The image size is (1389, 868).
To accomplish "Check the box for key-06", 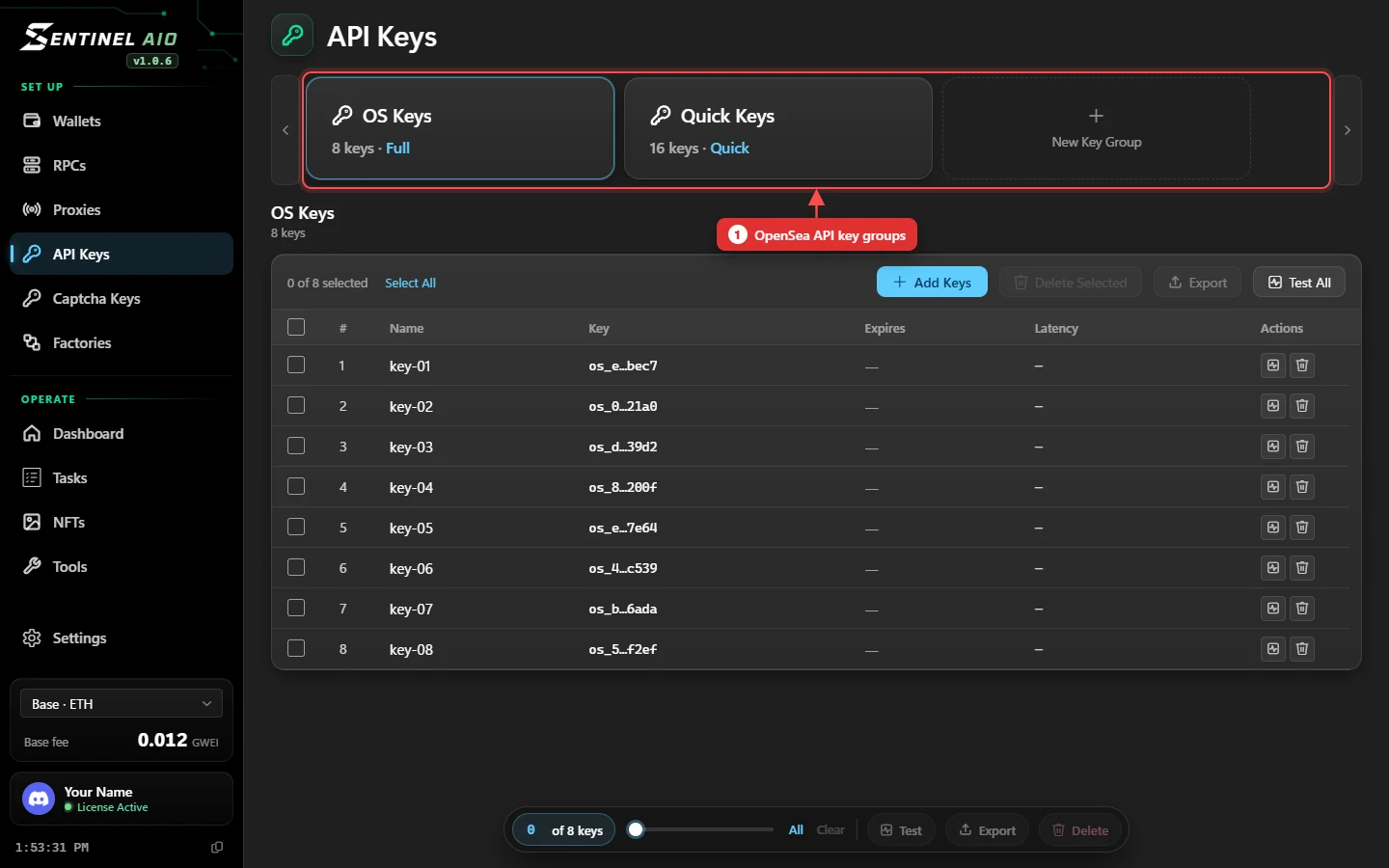I will 296,567.
